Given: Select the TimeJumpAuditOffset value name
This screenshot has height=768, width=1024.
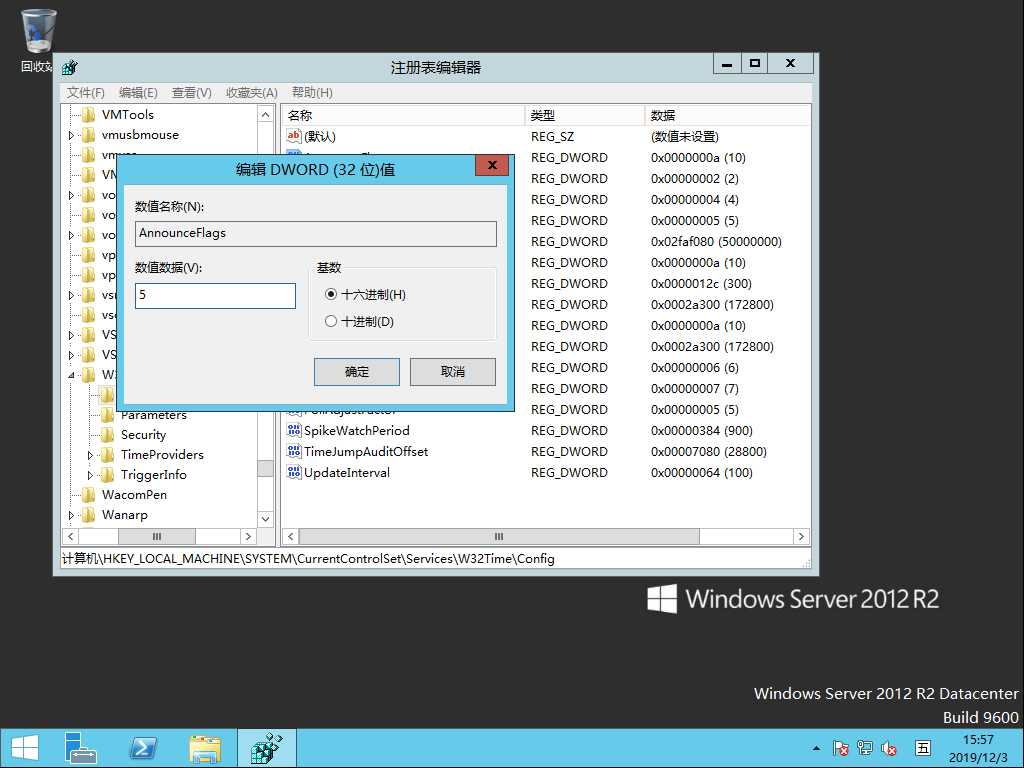Looking at the screenshot, I should [x=366, y=451].
